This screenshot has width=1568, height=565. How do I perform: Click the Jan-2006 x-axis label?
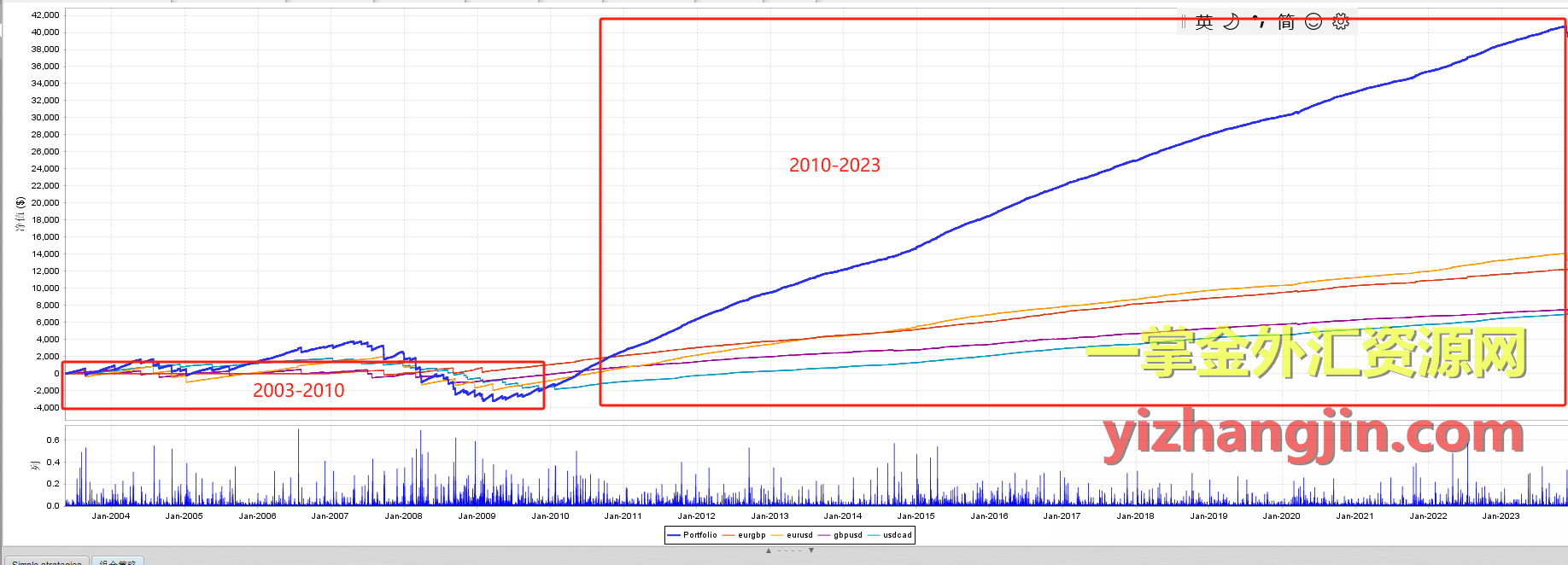257,516
